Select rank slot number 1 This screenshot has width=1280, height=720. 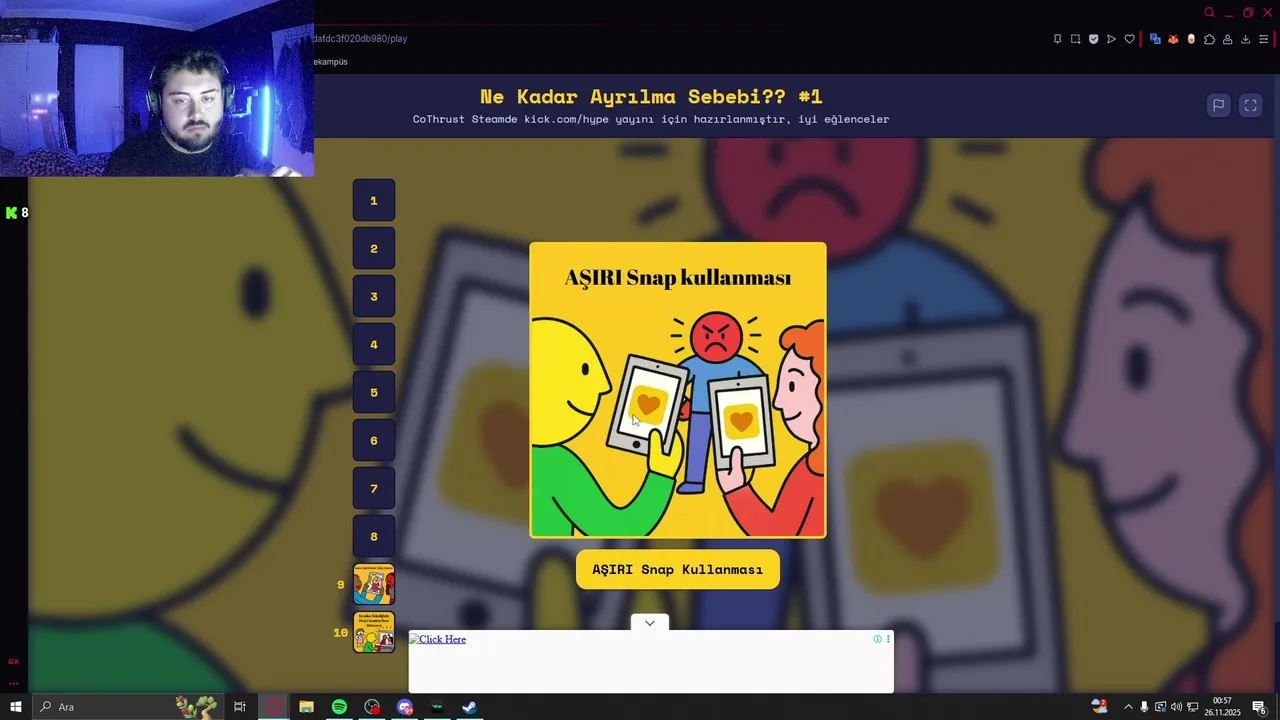coord(374,200)
